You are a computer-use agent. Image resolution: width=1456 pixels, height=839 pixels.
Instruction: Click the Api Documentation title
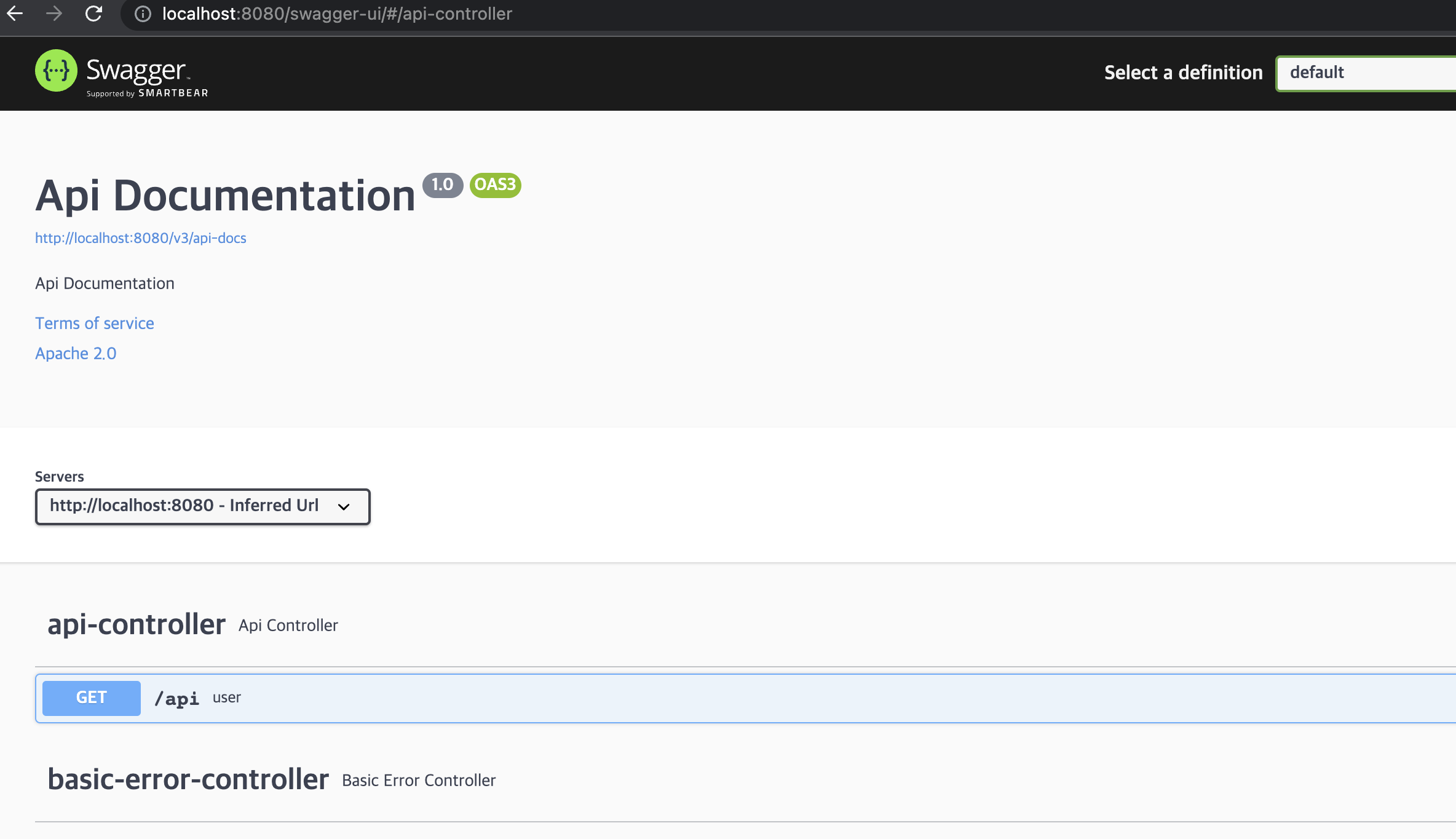pyautogui.click(x=225, y=196)
